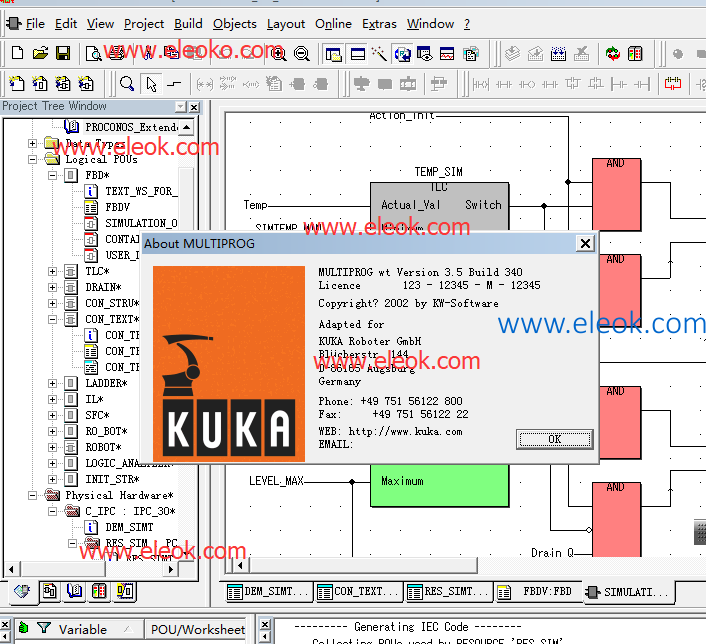Click the New project icon
This screenshot has width=706, height=644.
coord(17,53)
